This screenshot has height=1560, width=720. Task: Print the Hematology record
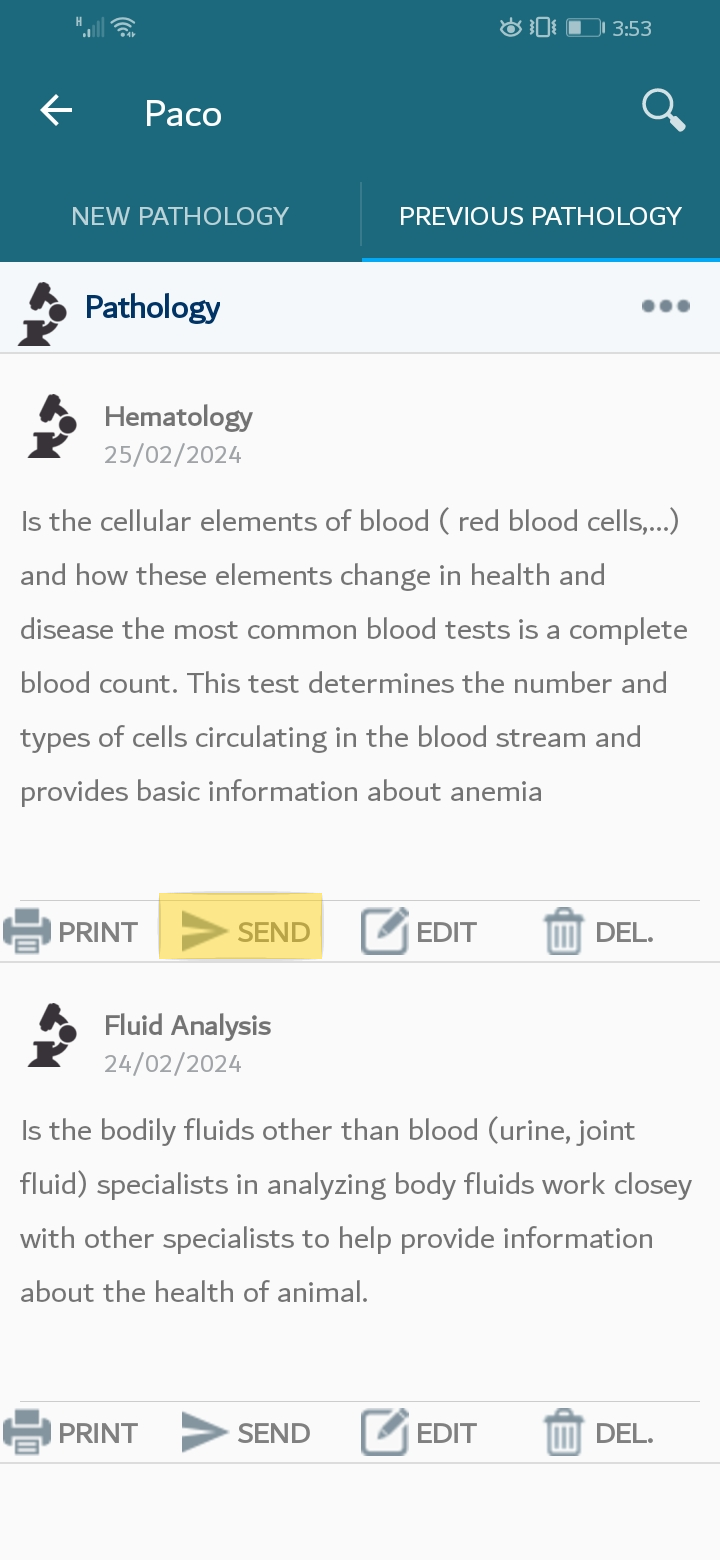point(70,932)
